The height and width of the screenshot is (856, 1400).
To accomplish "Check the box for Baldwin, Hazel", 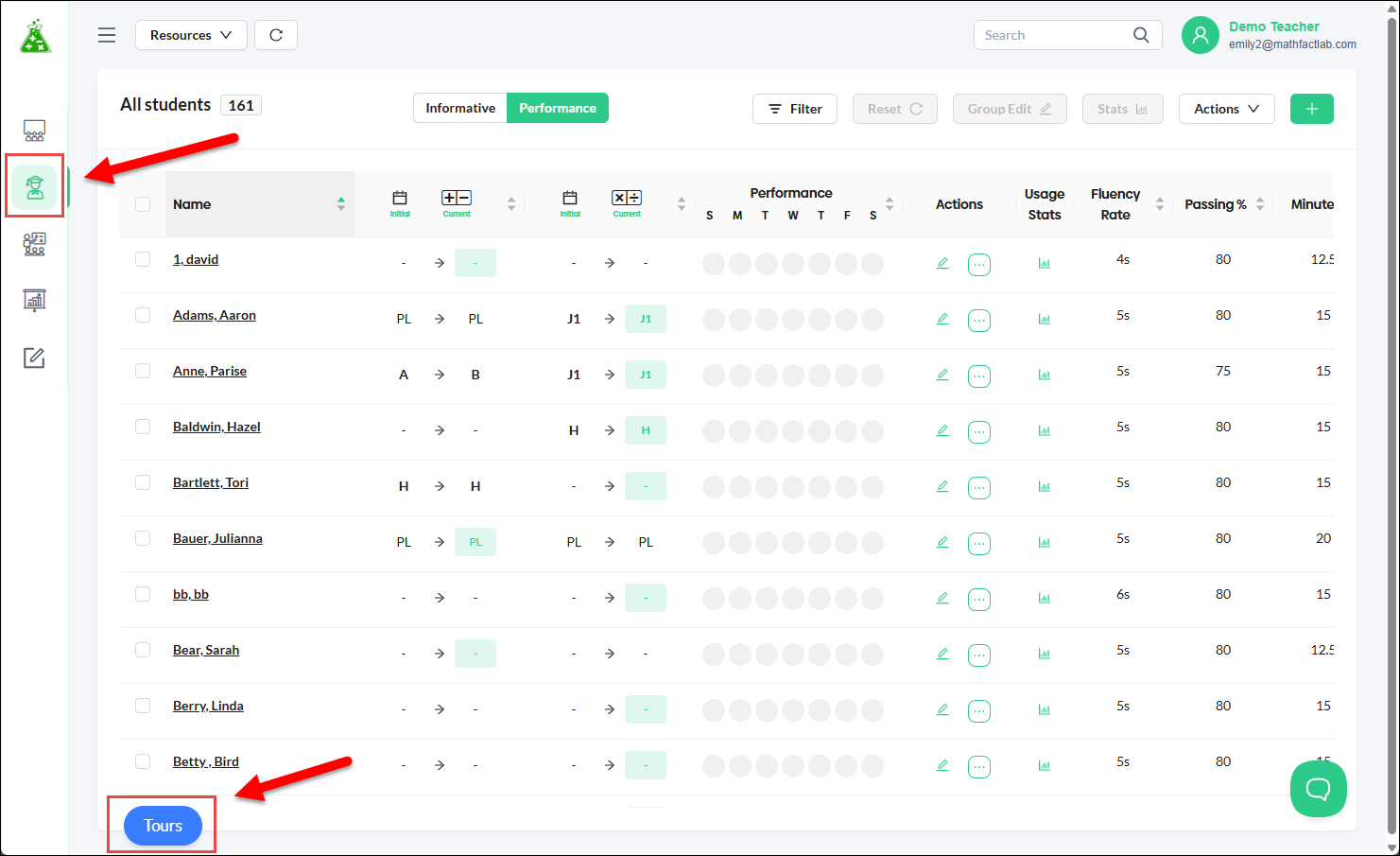I will coord(143,427).
